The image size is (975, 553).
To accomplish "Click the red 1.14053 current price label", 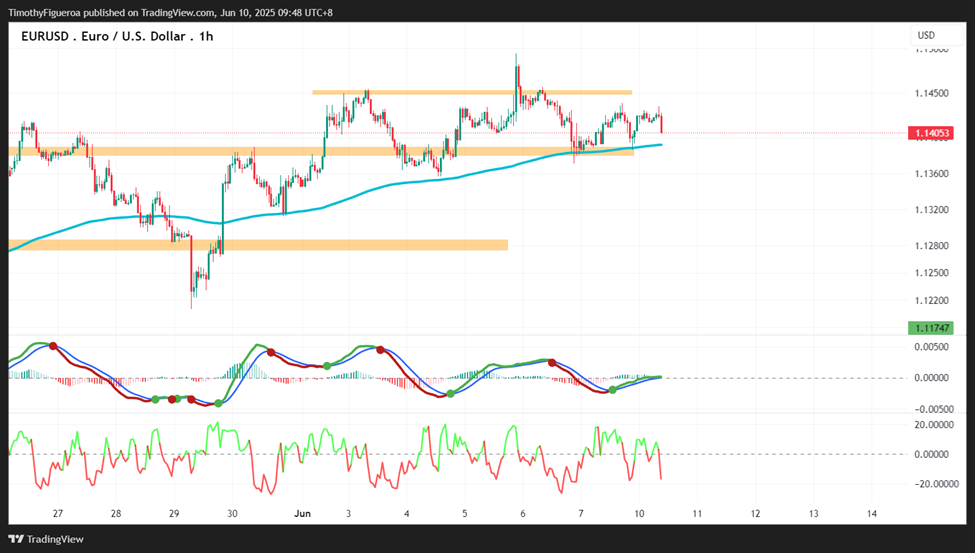I will [930, 133].
